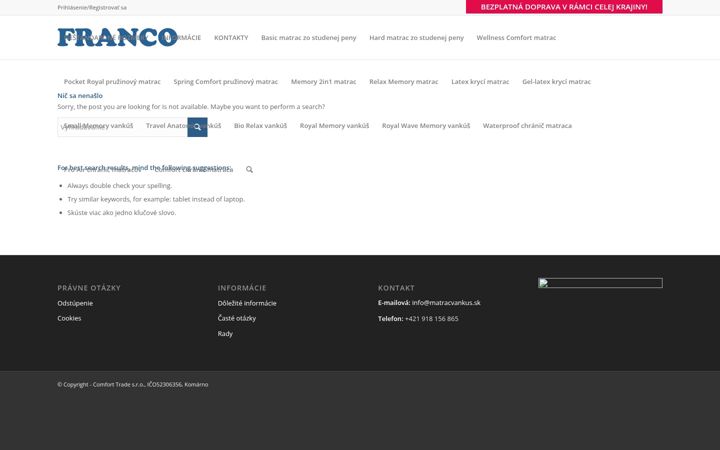Image resolution: width=720 pixels, height=450 pixels.
Task: Click the broken image in footer
Action: [600, 283]
